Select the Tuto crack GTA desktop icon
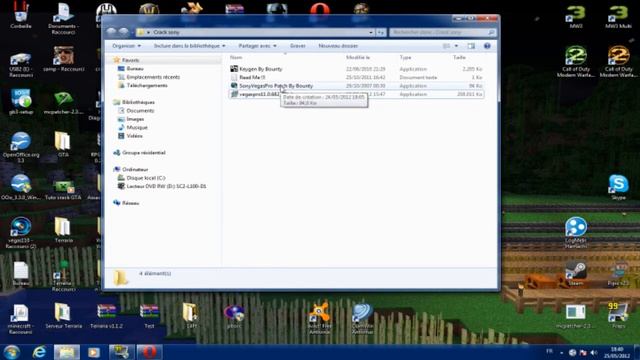The height and width of the screenshot is (360, 640). pos(63,189)
